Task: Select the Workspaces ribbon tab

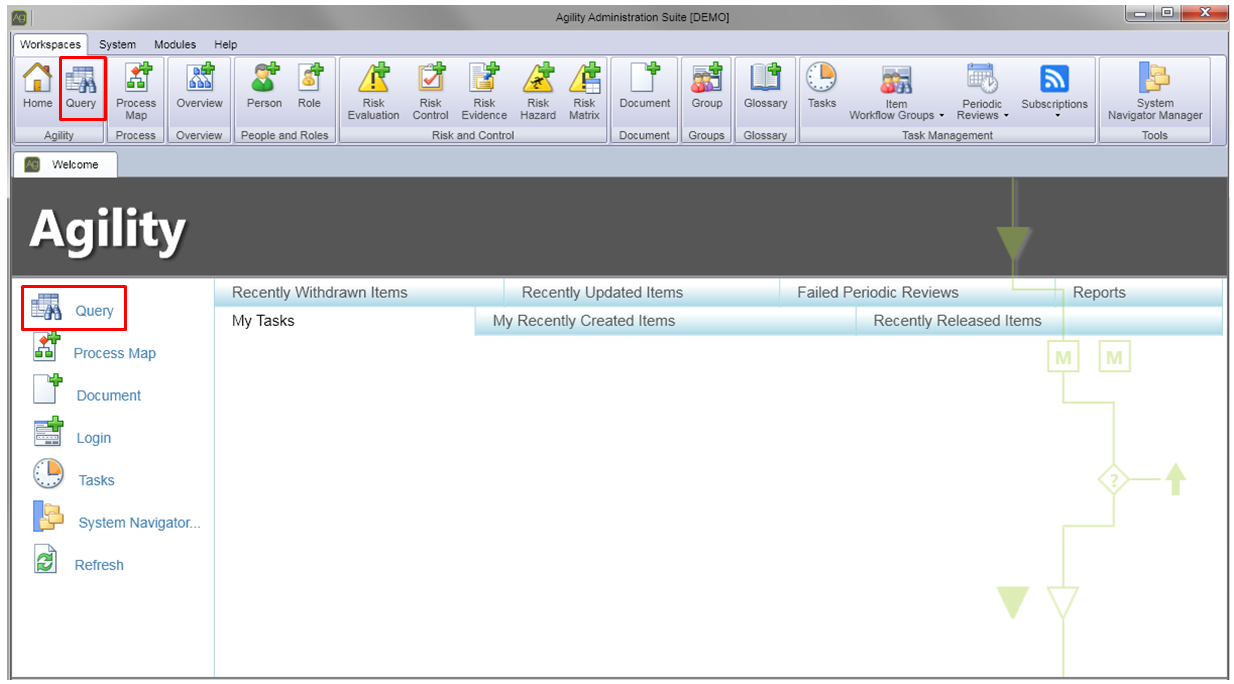Action: tap(50, 44)
